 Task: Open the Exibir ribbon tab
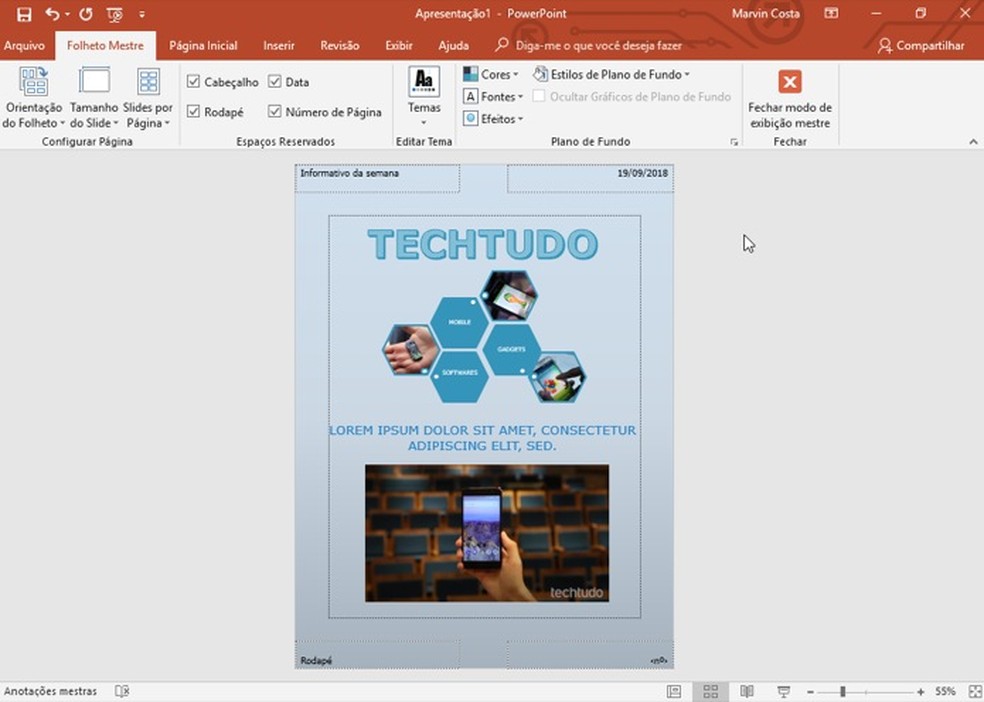pos(398,45)
